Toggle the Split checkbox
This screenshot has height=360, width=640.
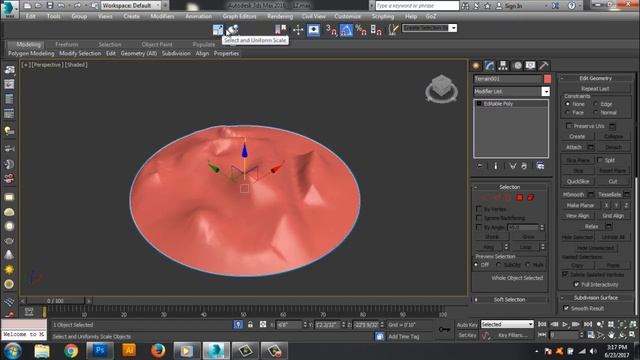[x=600, y=160]
